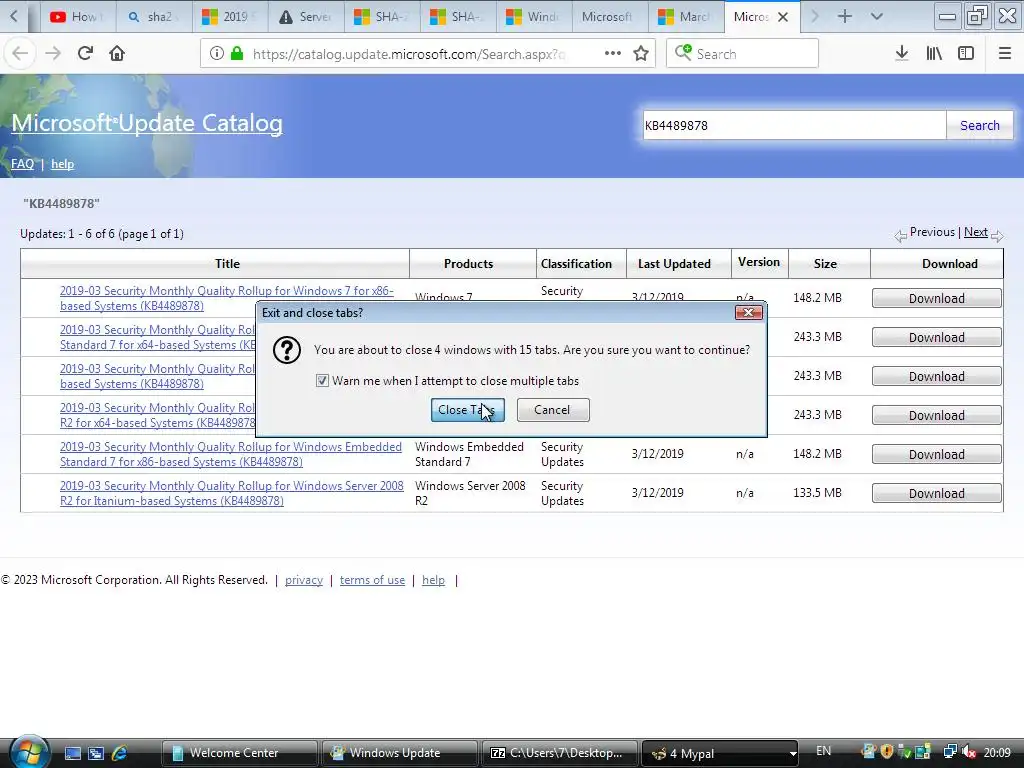Sort results by Size column header
The image size is (1024, 768).
tap(825, 264)
